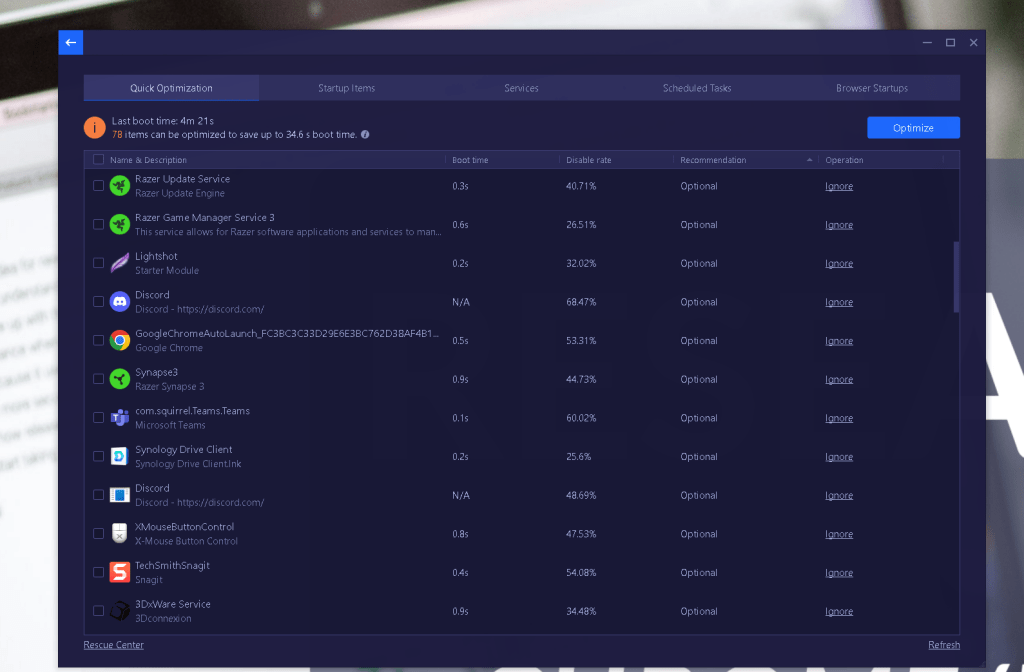1024x672 pixels.
Task: Click the Razer Update Service icon
Action: point(120,186)
